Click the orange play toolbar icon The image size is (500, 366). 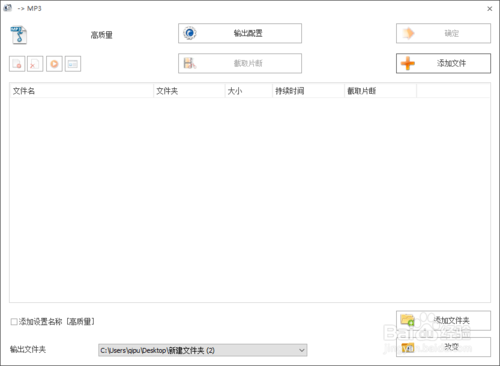point(54,64)
